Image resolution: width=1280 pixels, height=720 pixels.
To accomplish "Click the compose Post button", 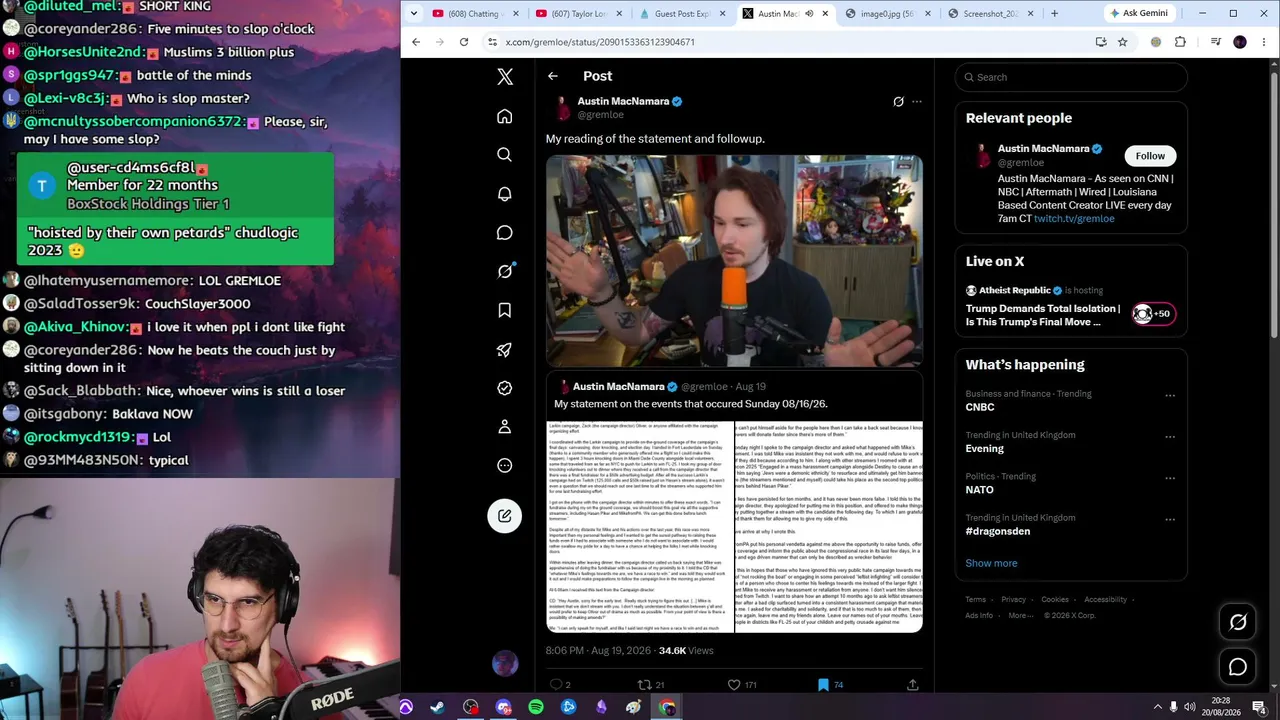I will pyautogui.click(x=505, y=516).
